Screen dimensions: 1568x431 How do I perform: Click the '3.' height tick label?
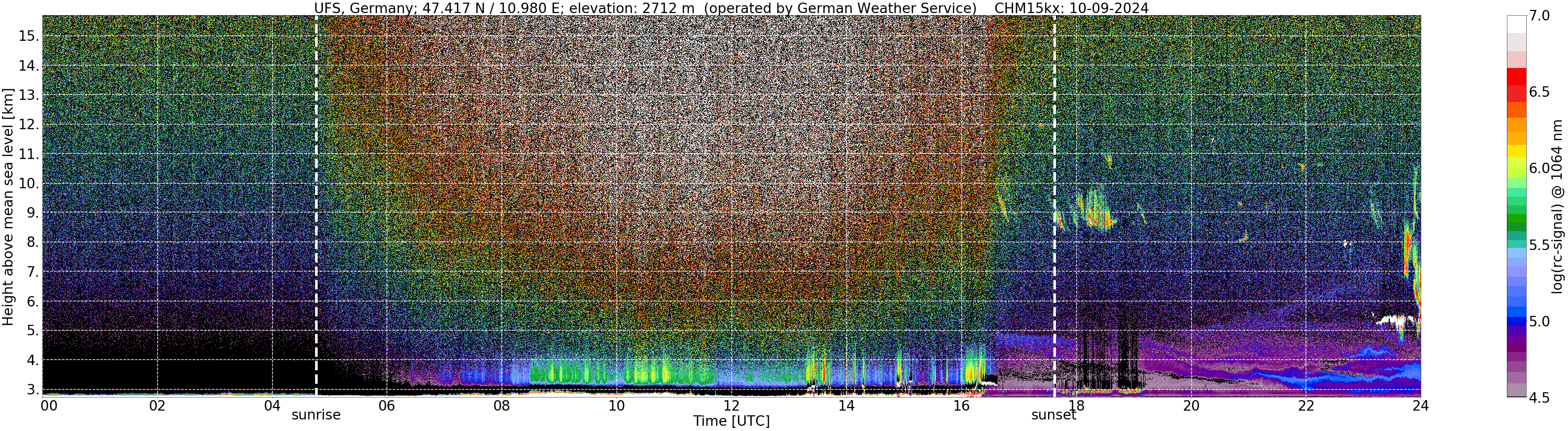point(32,390)
